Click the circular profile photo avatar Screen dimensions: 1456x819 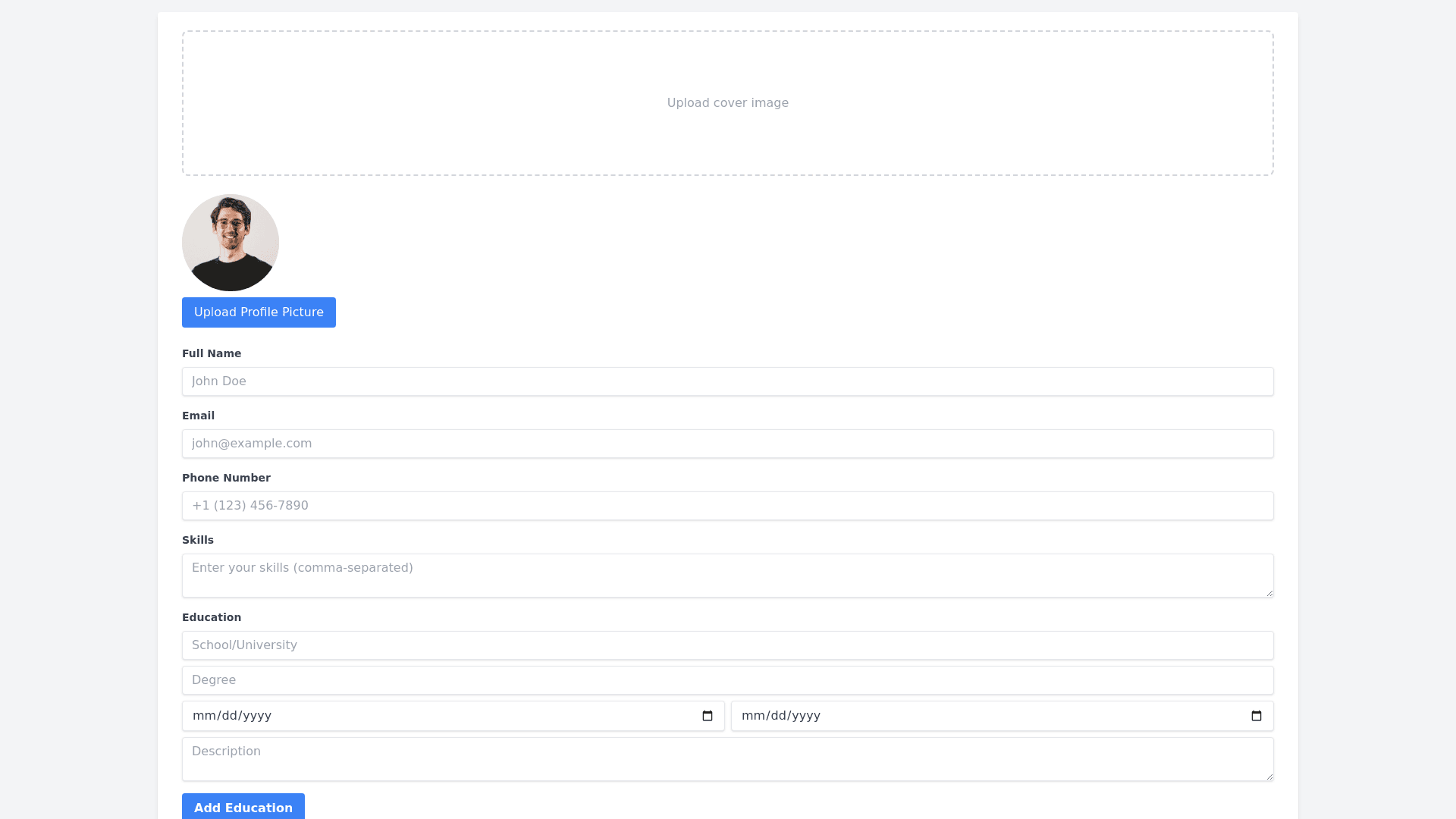(231, 243)
